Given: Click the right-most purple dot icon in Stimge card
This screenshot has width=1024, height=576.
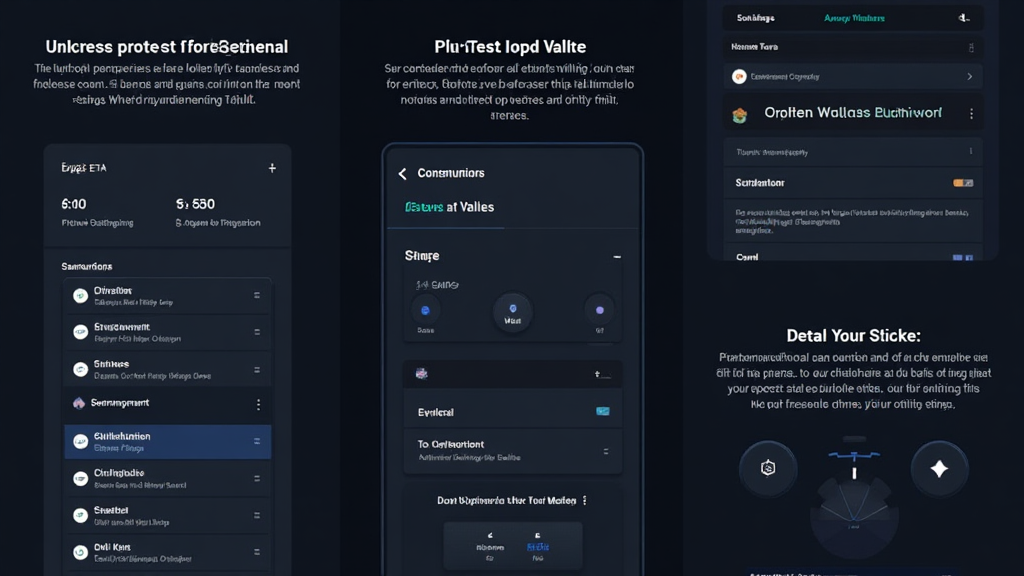Looking at the screenshot, I should point(600,311).
